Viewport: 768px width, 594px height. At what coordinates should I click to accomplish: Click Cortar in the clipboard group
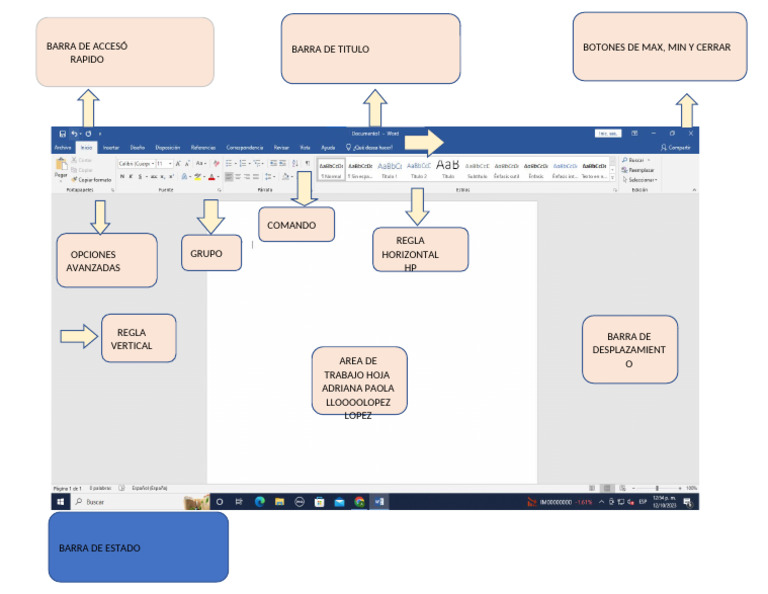point(82,160)
